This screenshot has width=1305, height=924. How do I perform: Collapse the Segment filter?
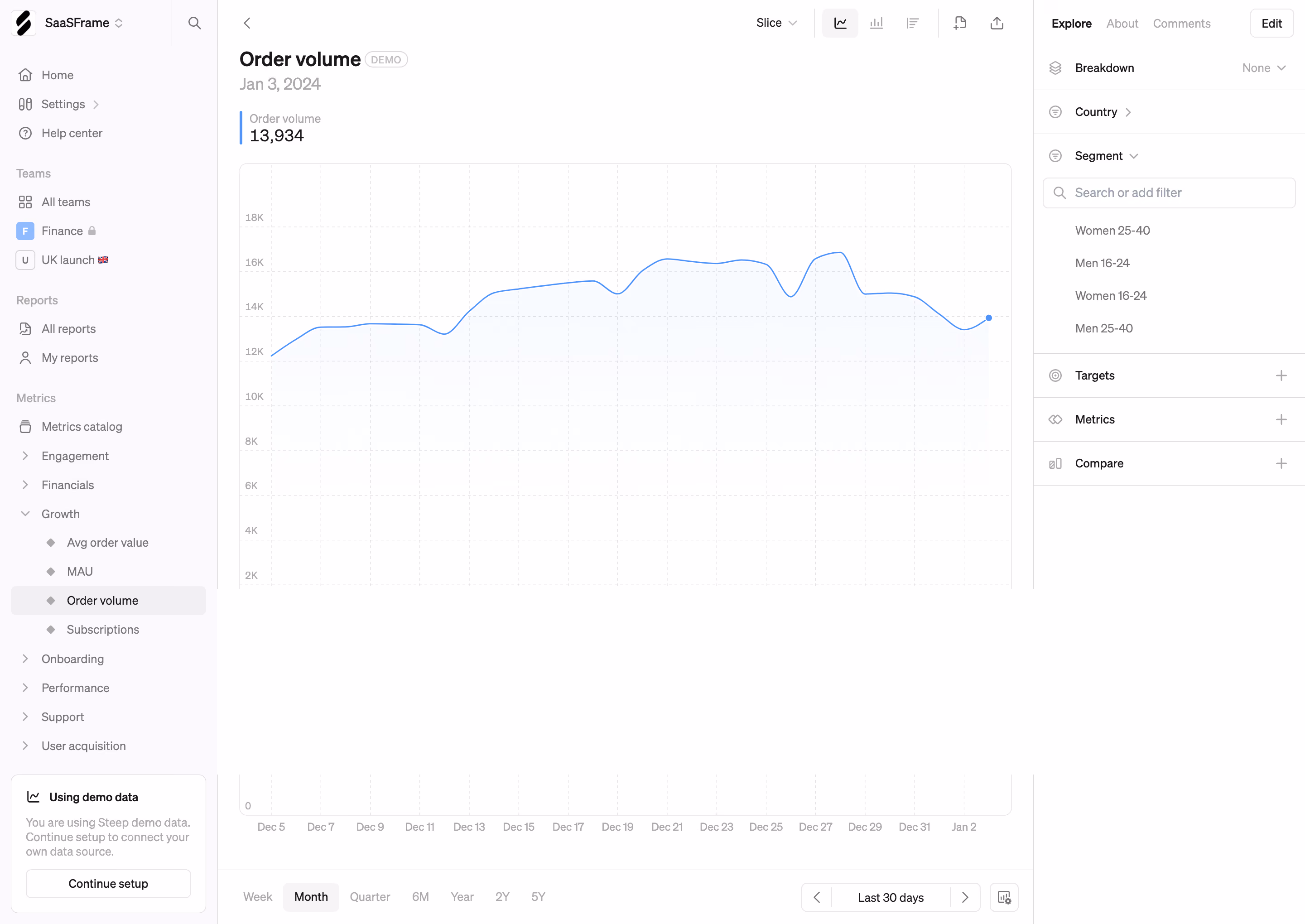coord(1106,156)
